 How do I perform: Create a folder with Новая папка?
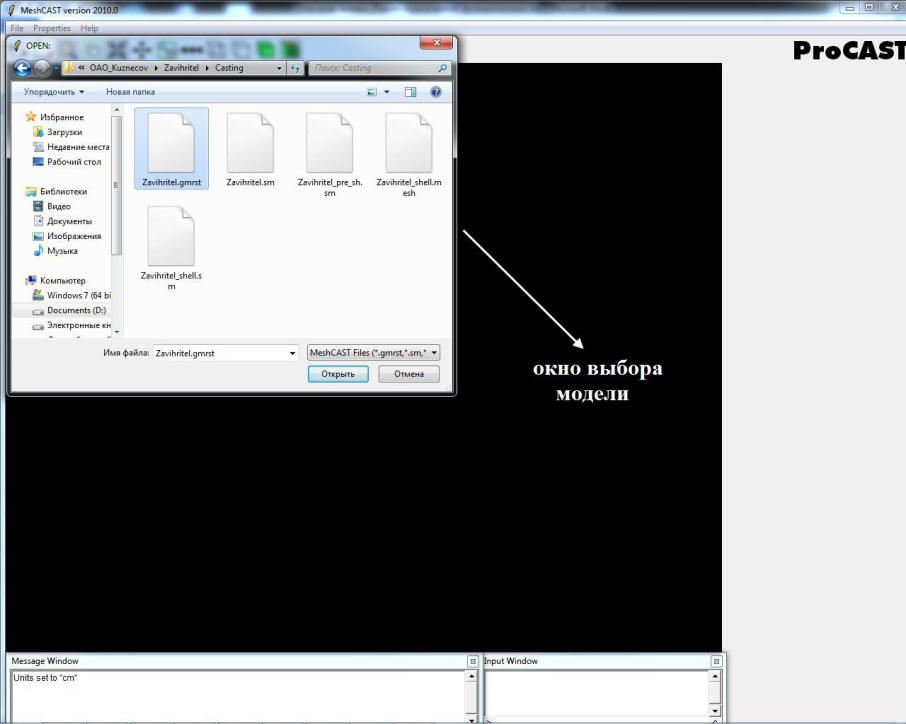(x=131, y=92)
